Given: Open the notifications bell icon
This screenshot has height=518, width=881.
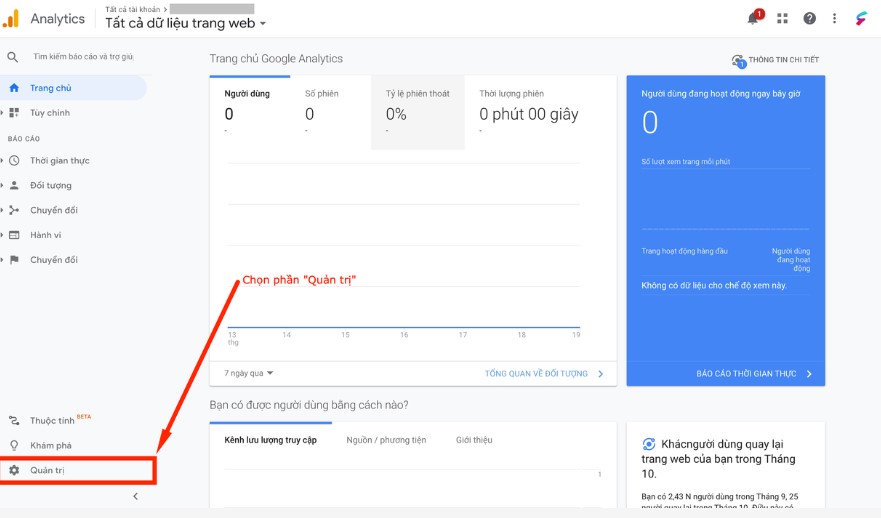Looking at the screenshot, I should (x=754, y=18).
